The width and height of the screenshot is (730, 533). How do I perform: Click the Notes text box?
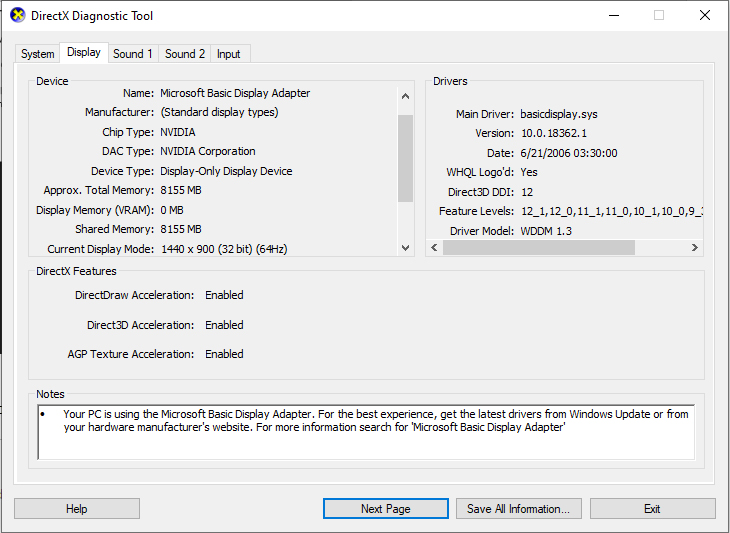click(366, 432)
